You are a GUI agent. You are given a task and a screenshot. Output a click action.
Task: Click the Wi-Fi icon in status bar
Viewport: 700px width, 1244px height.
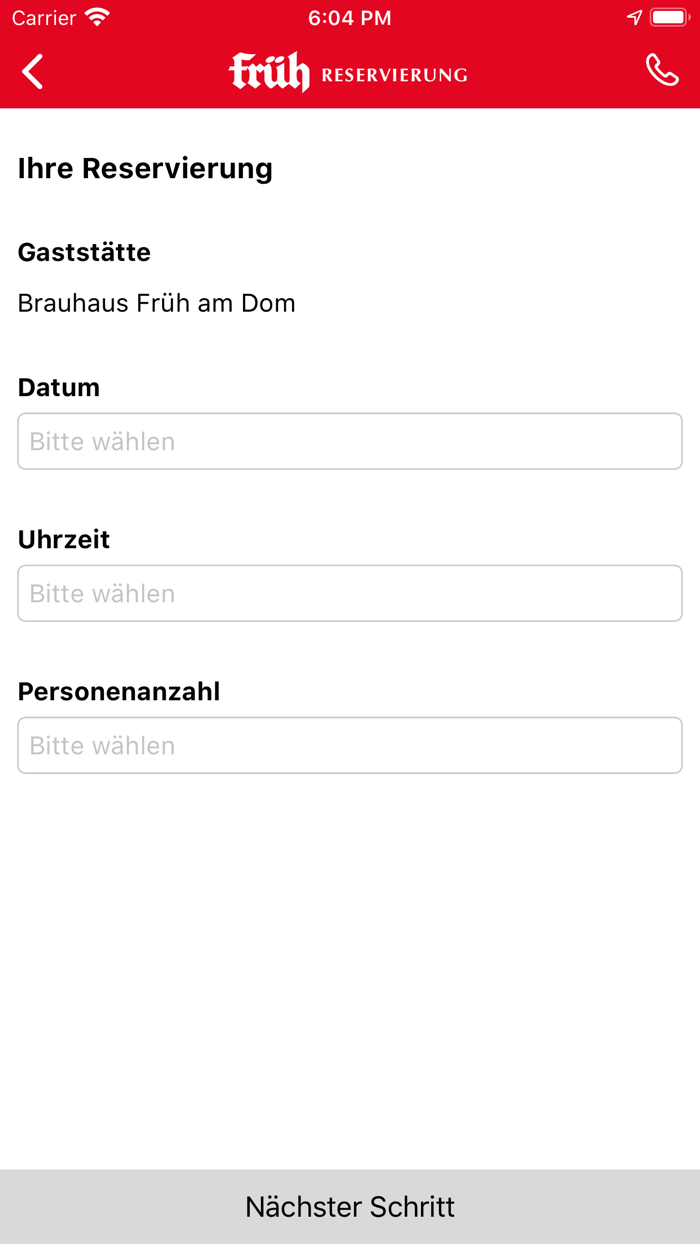pyautogui.click(x=96, y=17)
